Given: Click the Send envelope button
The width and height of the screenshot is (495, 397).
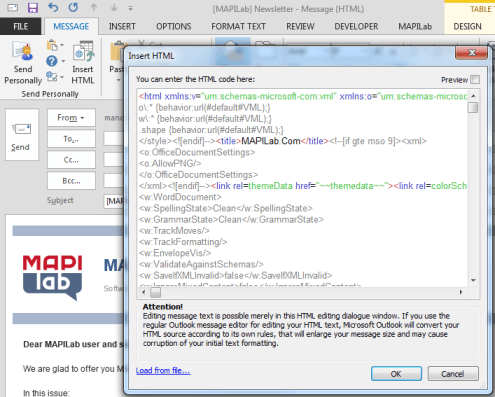Looking at the screenshot, I should coord(22,135).
